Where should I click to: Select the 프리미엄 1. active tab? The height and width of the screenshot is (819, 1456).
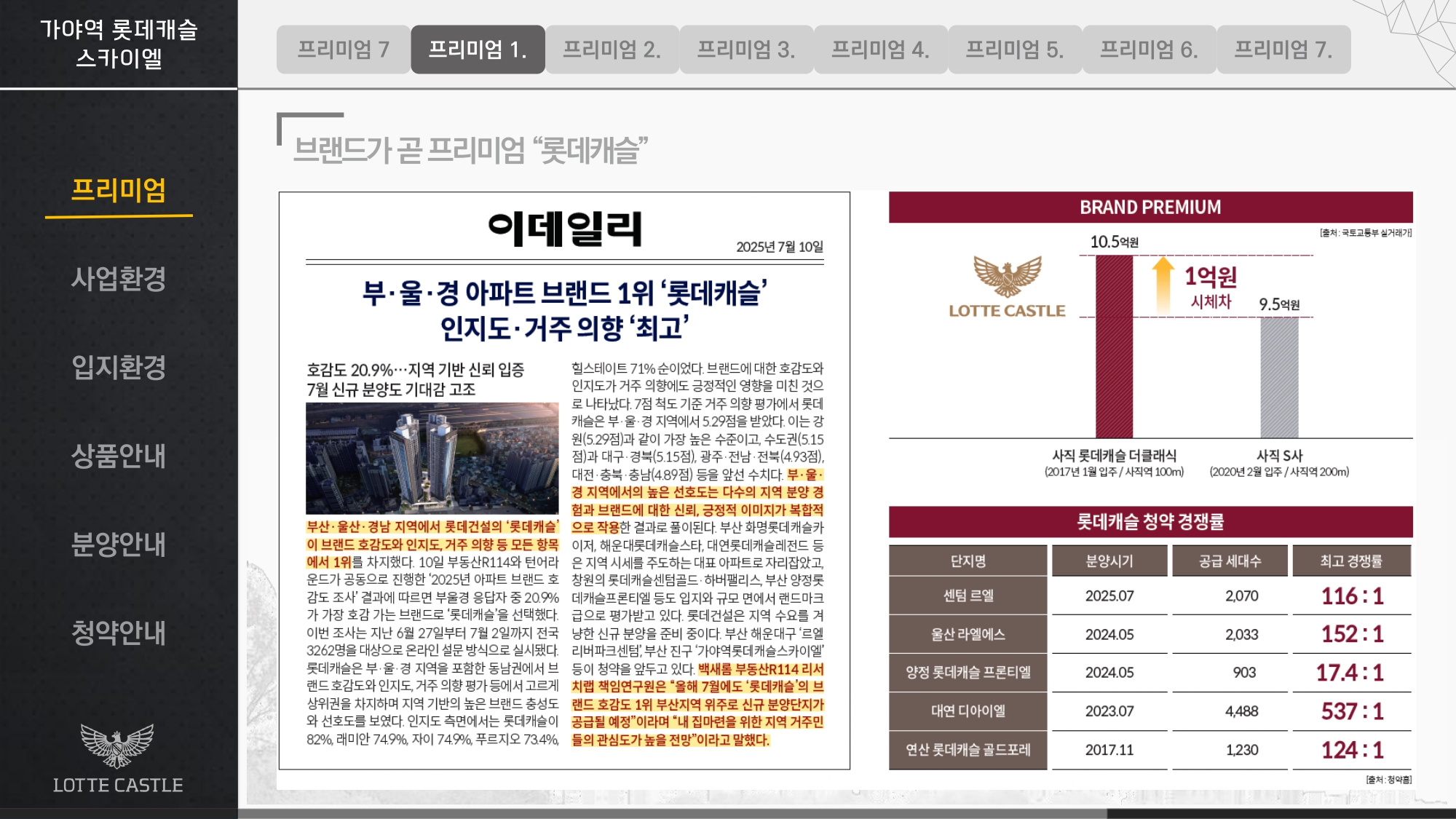(x=478, y=50)
